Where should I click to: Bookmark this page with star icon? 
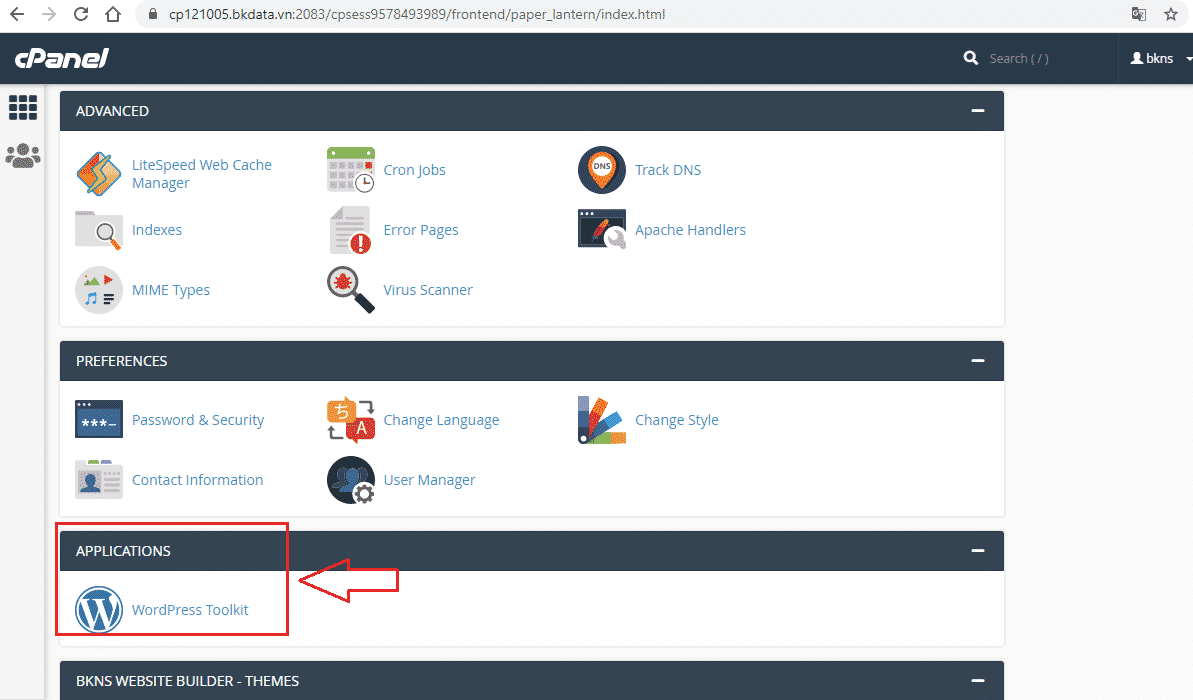pyautogui.click(x=1171, y=14)
